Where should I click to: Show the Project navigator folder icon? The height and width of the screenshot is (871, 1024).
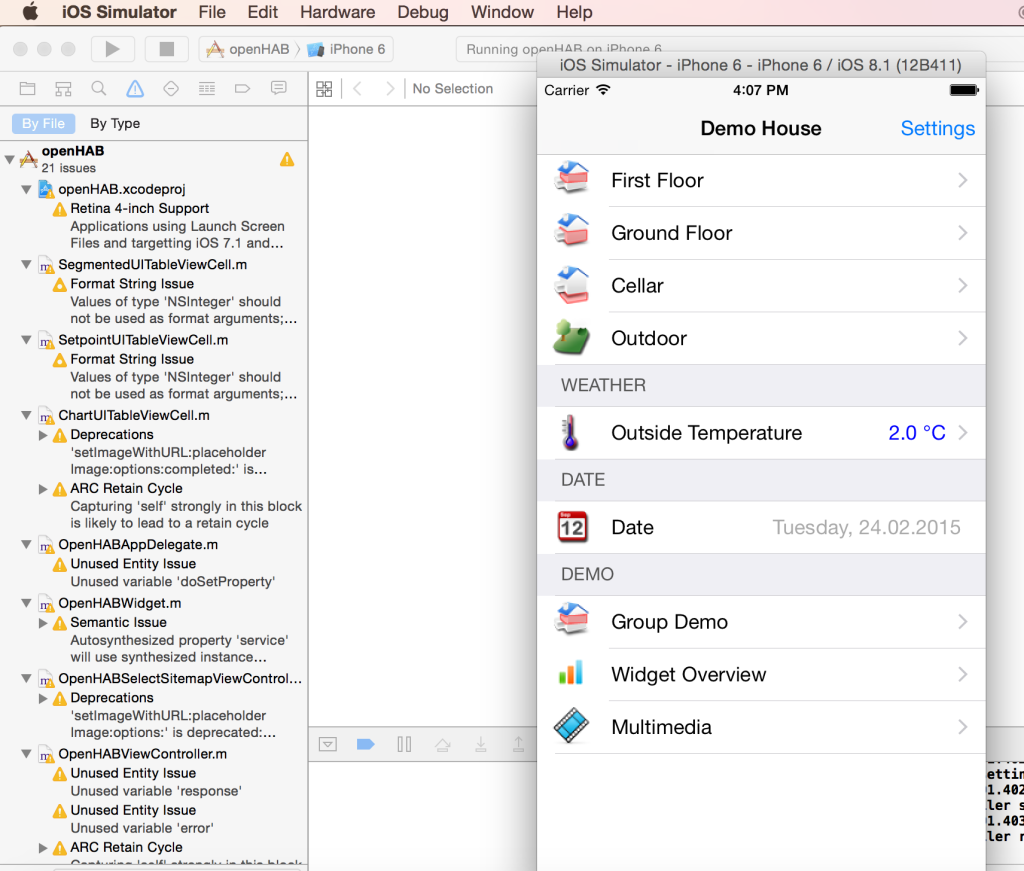27,89
